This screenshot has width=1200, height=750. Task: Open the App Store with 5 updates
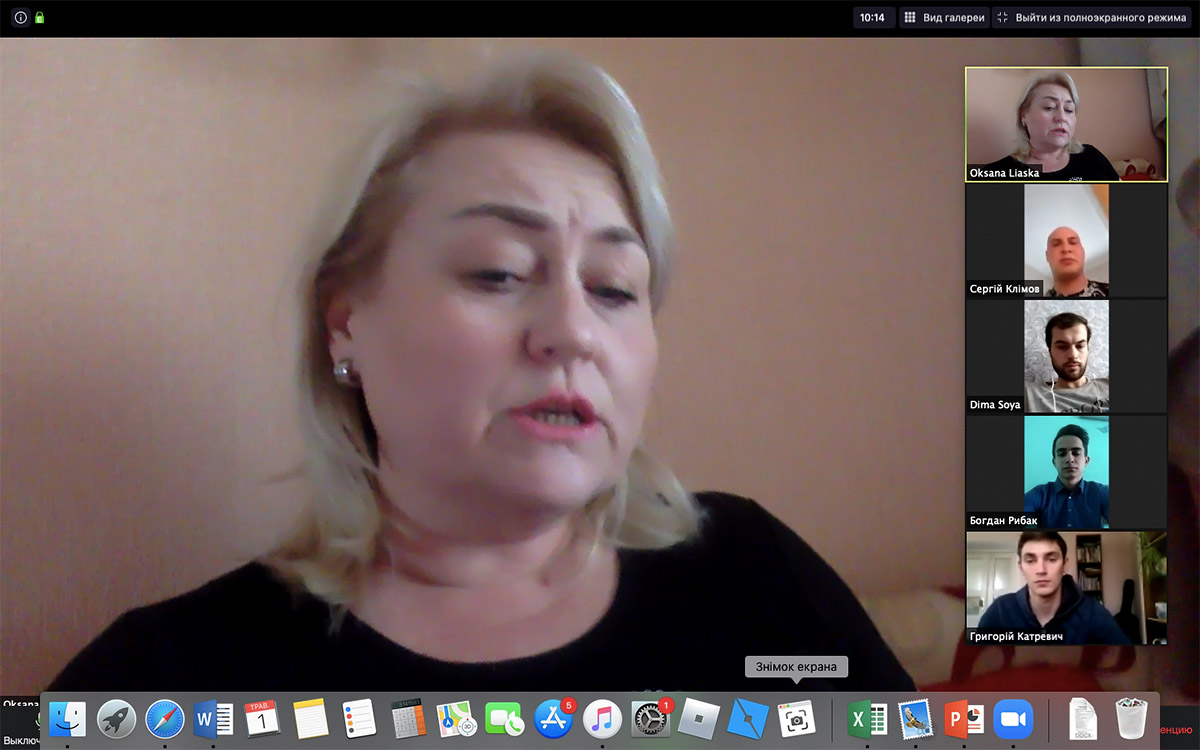[x=553, y=719]
